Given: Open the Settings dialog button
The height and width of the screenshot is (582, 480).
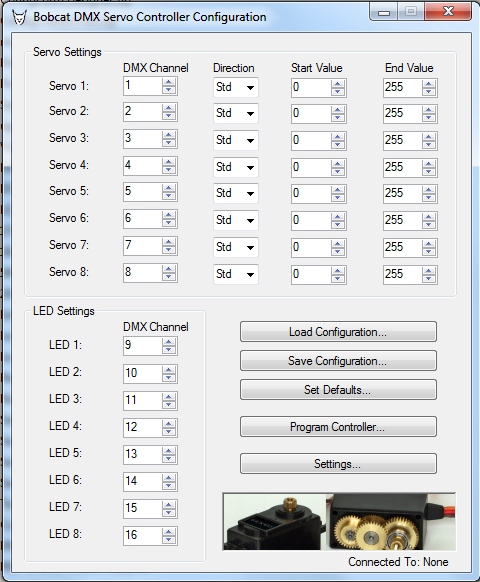Looking at the screenshot, I should (x=338, y=464).
